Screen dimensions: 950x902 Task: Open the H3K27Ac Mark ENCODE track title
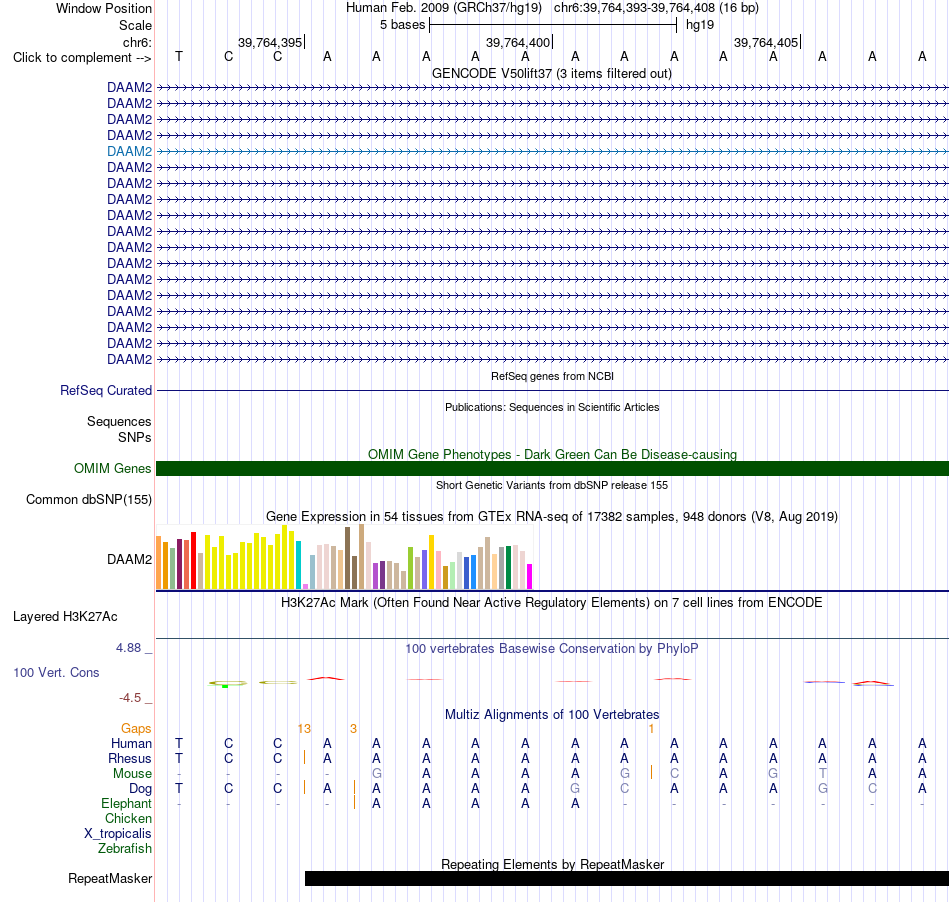point(552,603)
